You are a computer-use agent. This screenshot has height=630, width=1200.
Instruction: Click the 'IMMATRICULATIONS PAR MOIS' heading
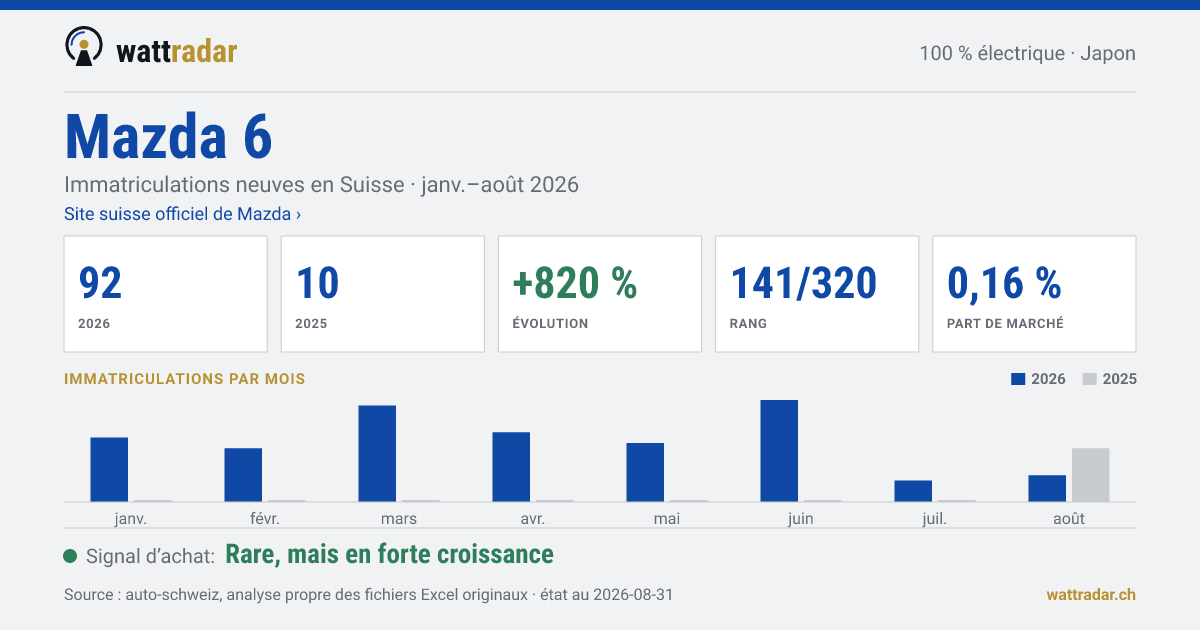pos(185,379)
